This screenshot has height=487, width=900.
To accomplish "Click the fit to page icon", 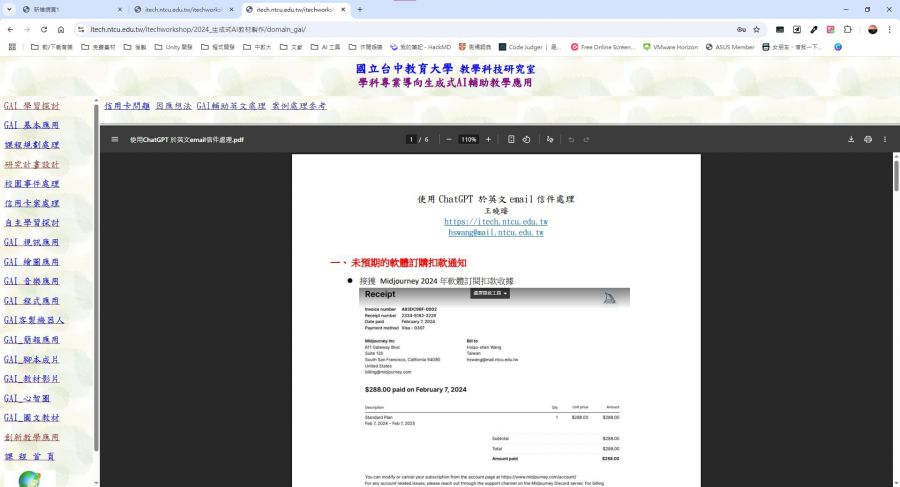I will tap(511, 140).
